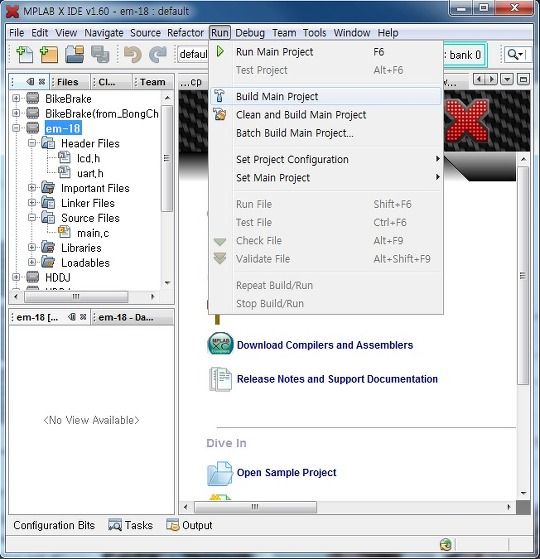
Task: Click the uart.h file icon
Action: point(64,172)
